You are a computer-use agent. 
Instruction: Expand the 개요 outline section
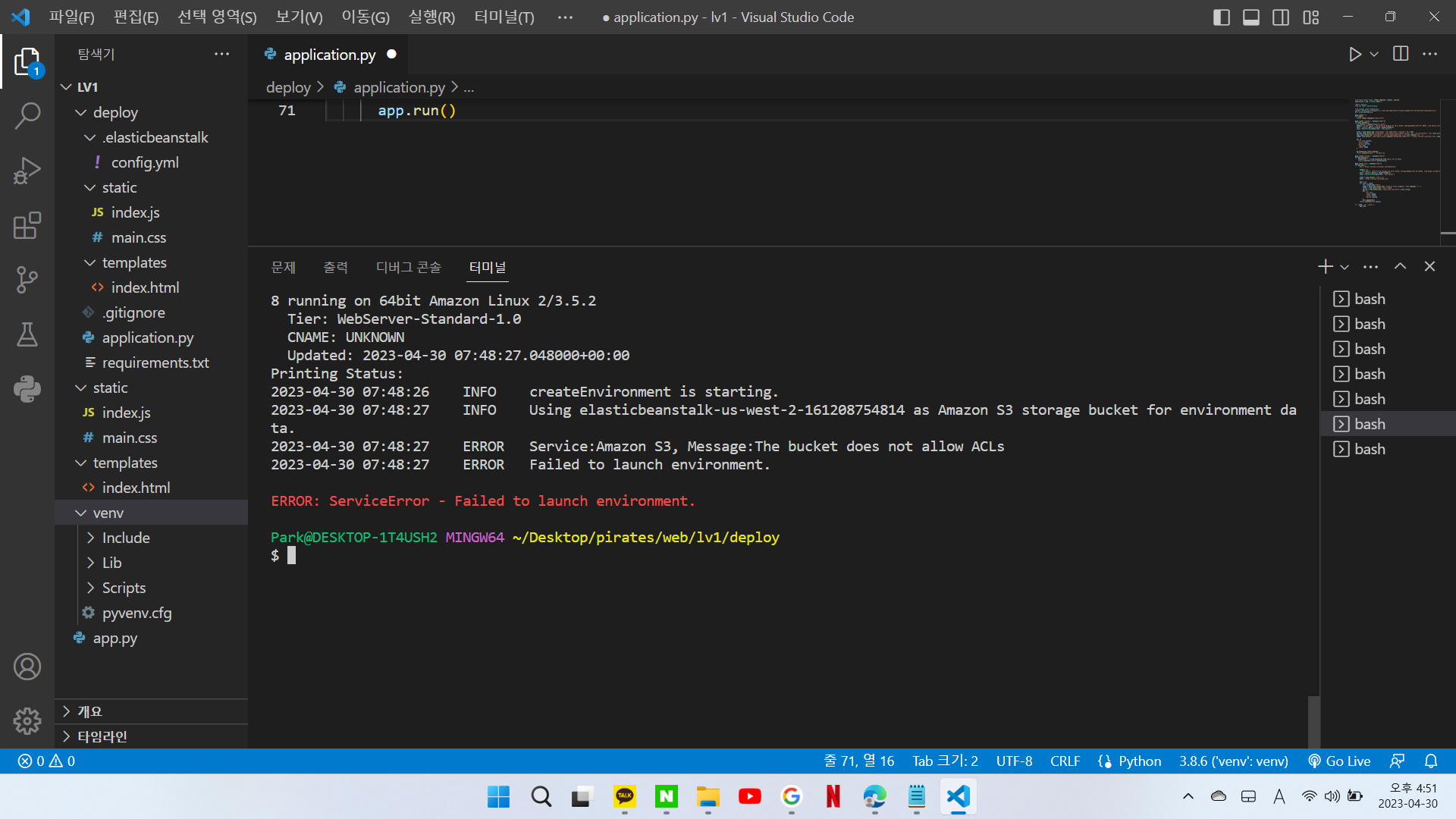tap(152, 711)
